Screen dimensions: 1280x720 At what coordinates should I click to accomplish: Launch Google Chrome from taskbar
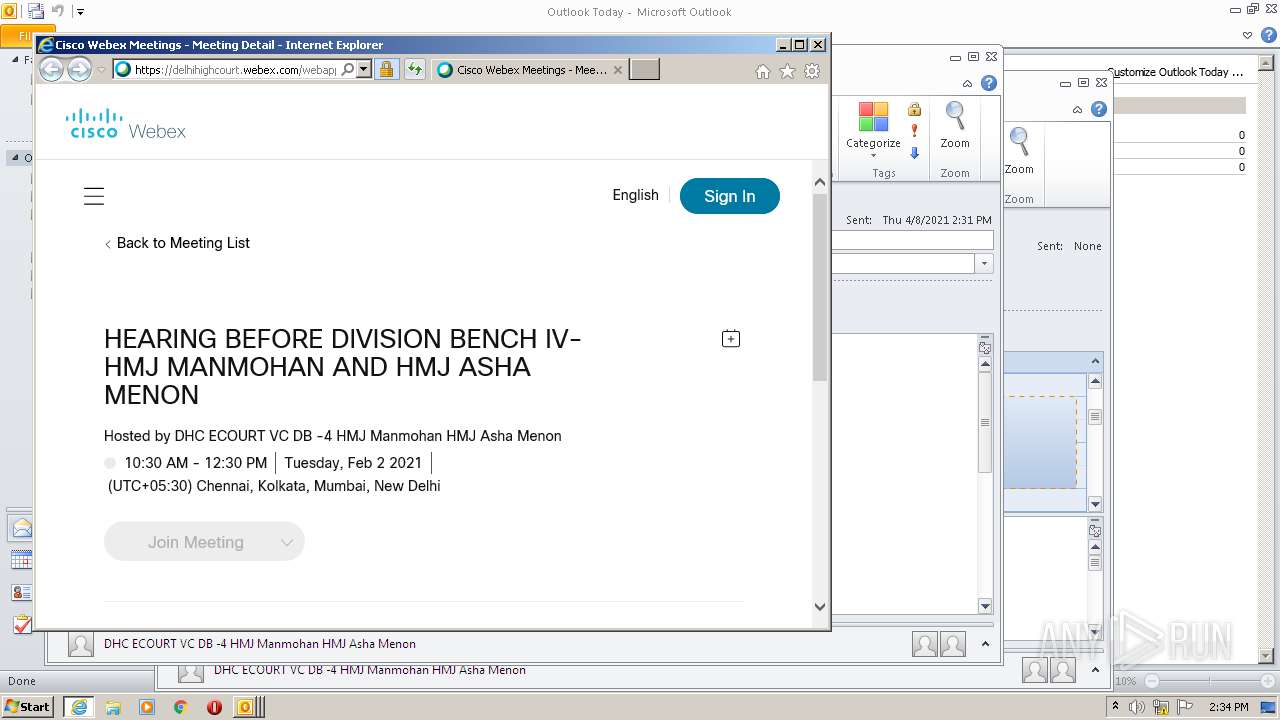pos(181,707)
